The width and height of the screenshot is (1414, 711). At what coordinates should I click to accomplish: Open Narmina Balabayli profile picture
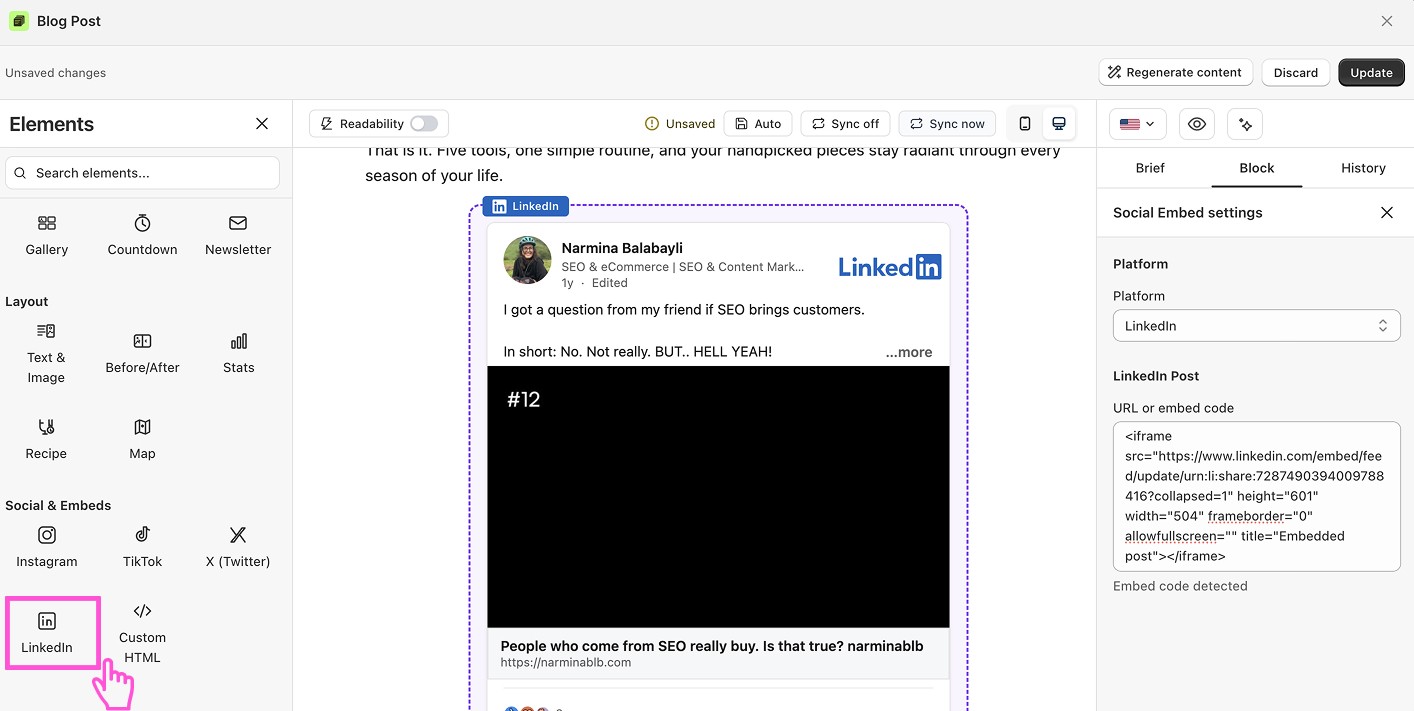527,260
